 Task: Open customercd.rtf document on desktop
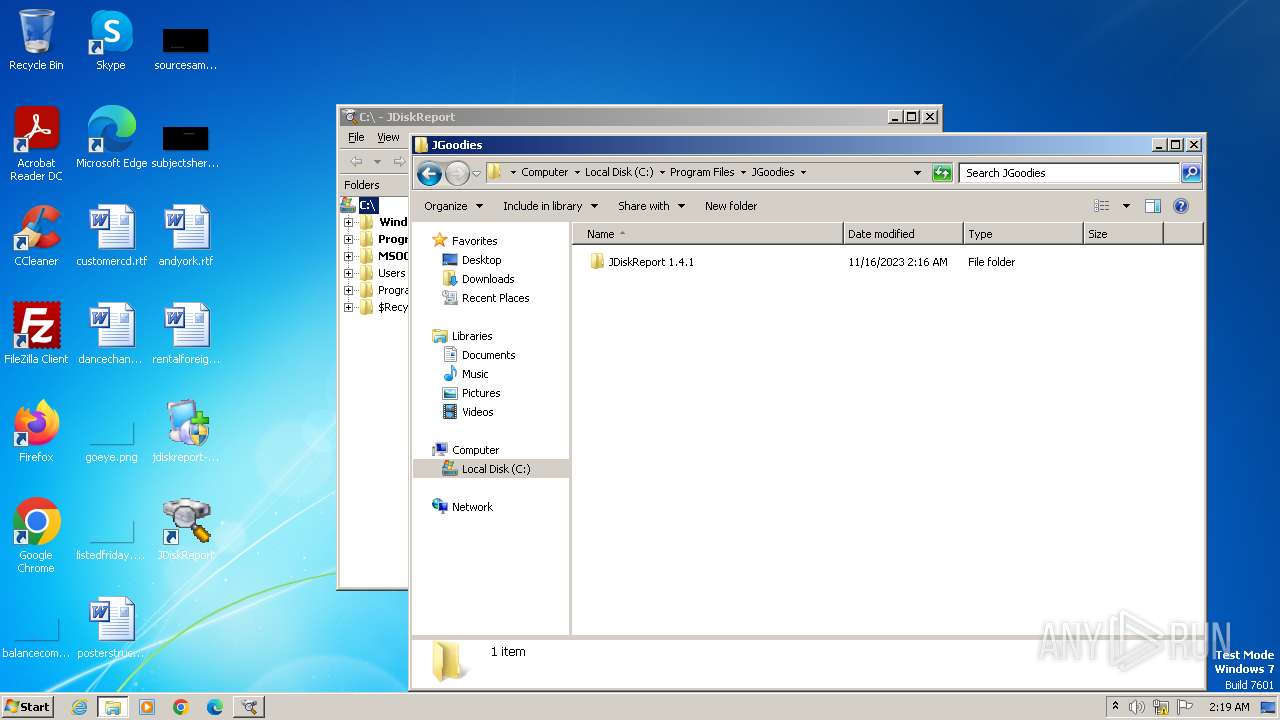pyautogui.click(x=111, y=236)
